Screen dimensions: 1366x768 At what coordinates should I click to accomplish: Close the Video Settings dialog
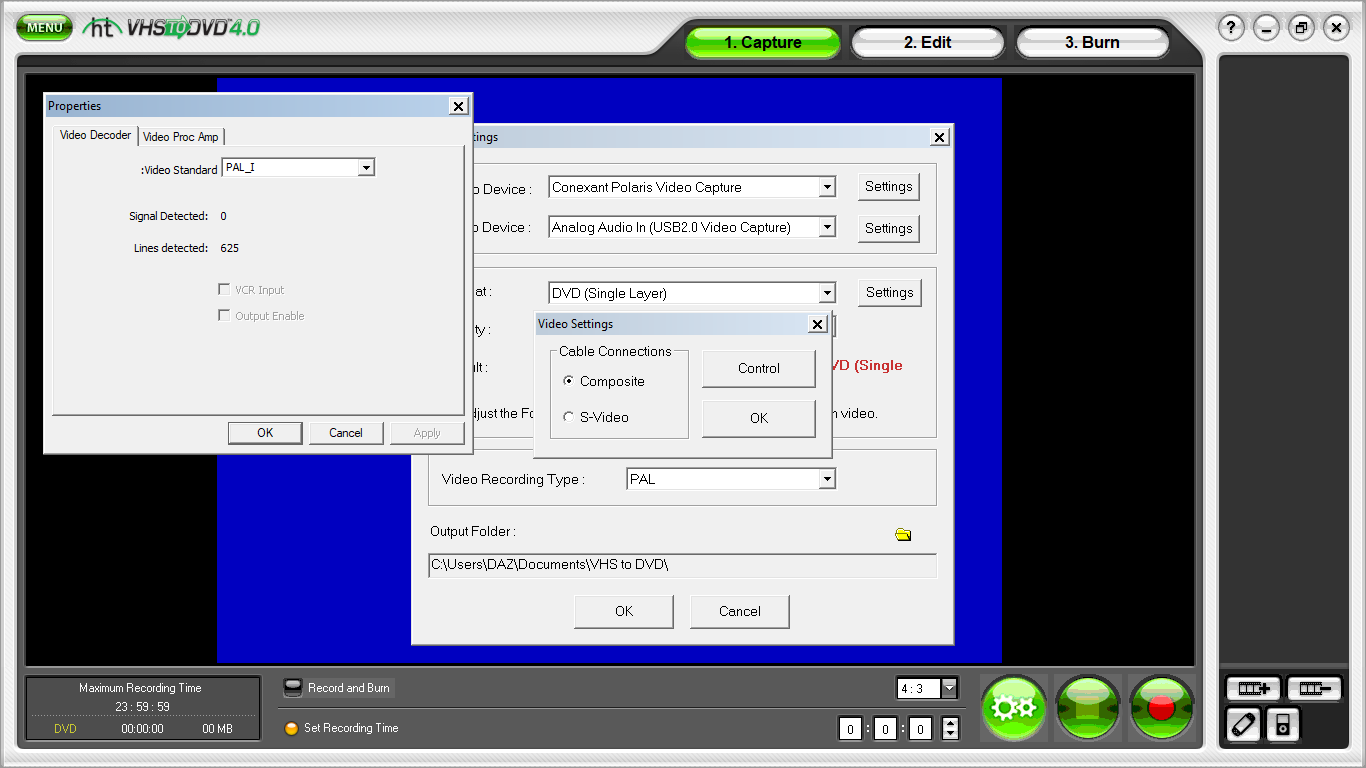[x=817, y=324]
